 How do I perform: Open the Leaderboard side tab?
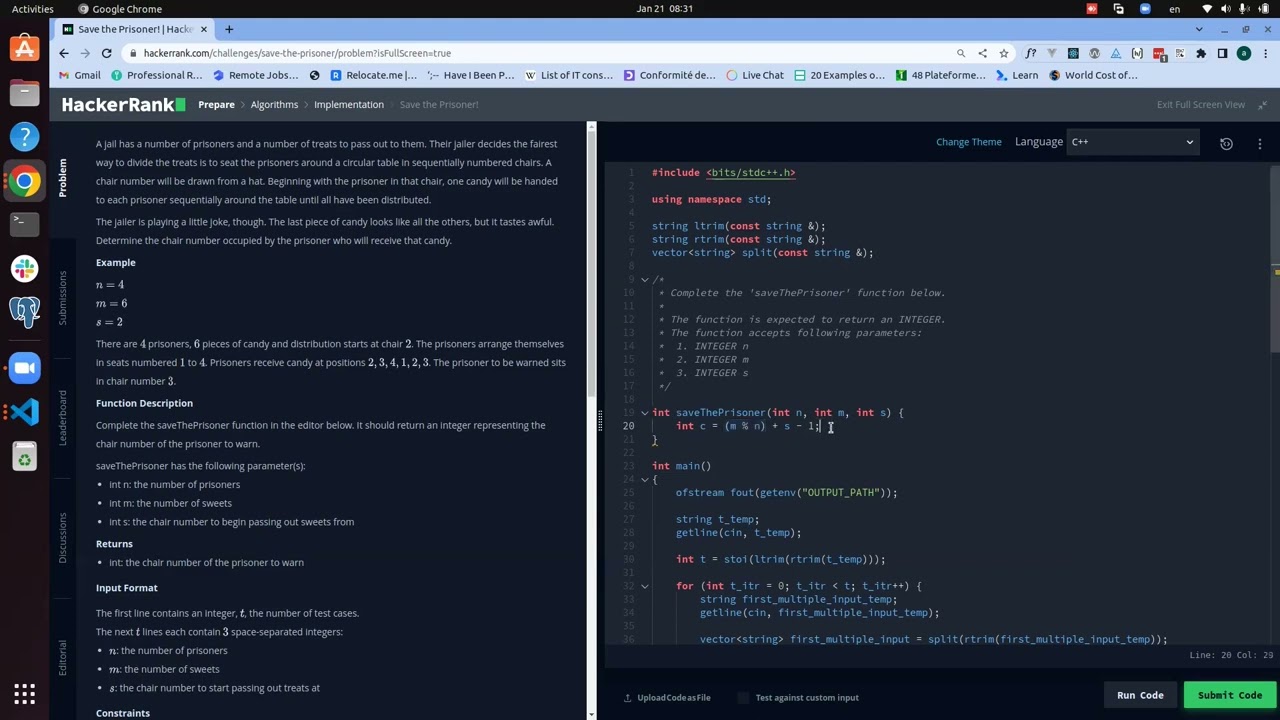[62, 417]
